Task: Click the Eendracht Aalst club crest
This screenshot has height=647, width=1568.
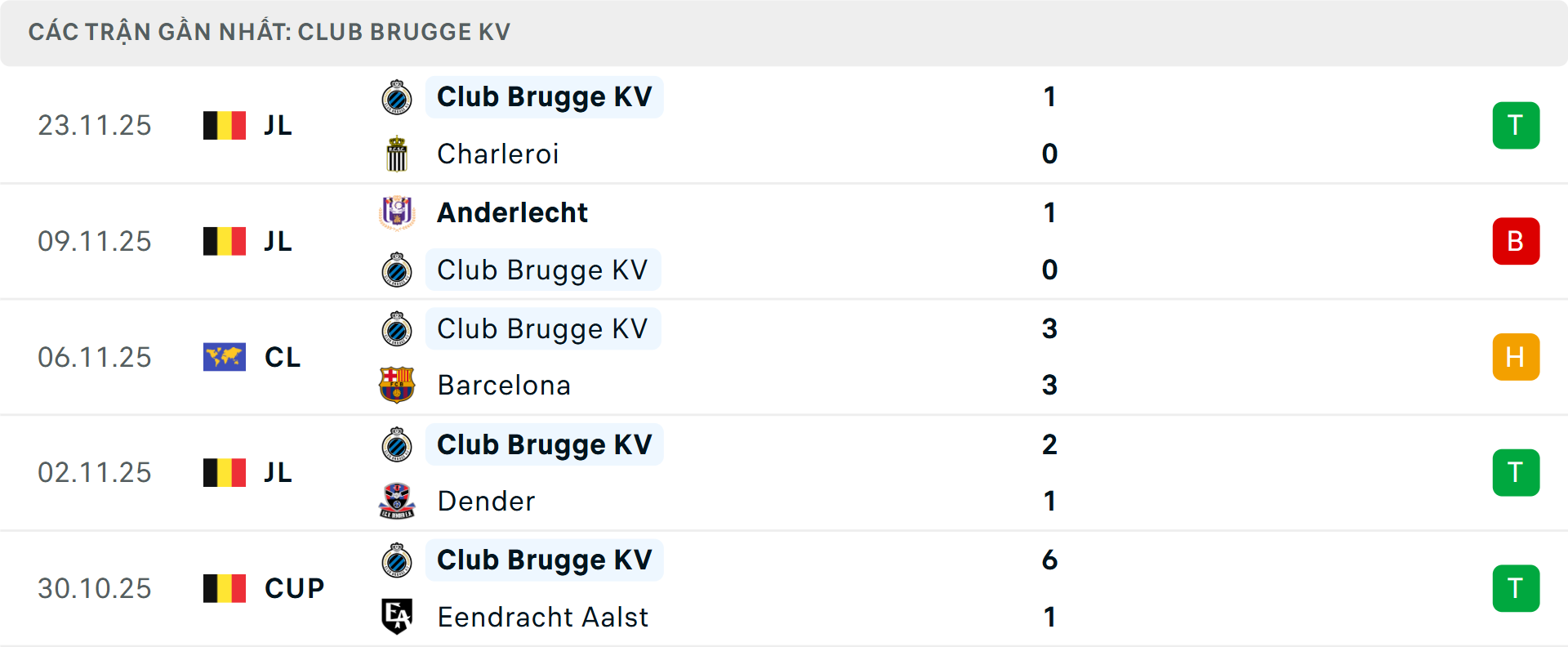Action: tap(397, 617)
